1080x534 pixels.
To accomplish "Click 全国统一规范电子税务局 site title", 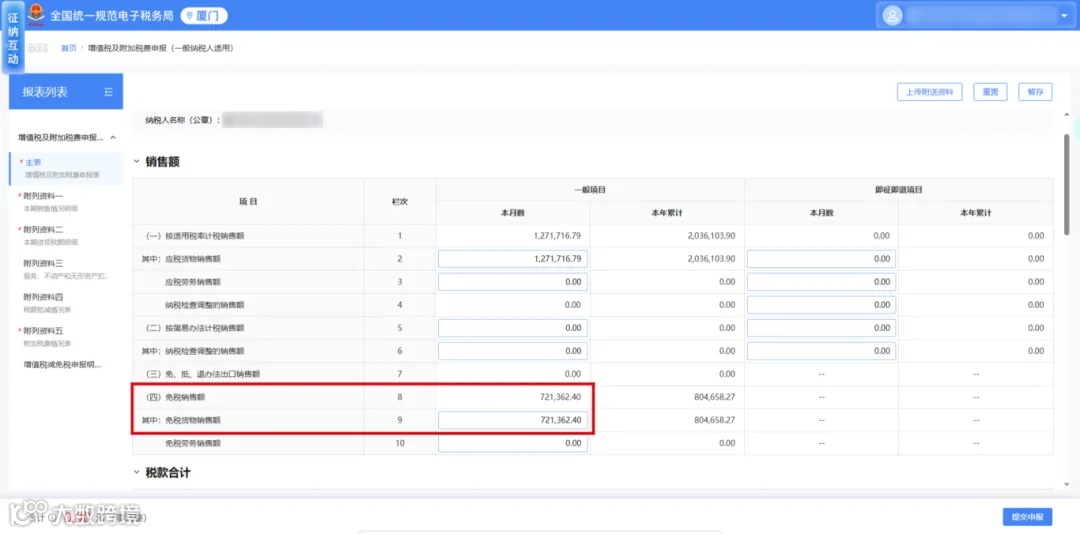I will pyautogui.click(x=112, y=16).
